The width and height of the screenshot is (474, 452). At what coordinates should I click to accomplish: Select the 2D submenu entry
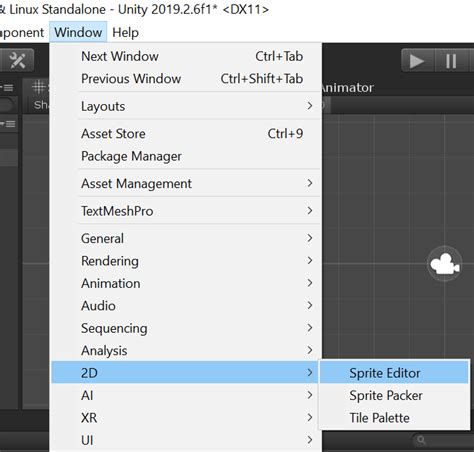[186, 373]
